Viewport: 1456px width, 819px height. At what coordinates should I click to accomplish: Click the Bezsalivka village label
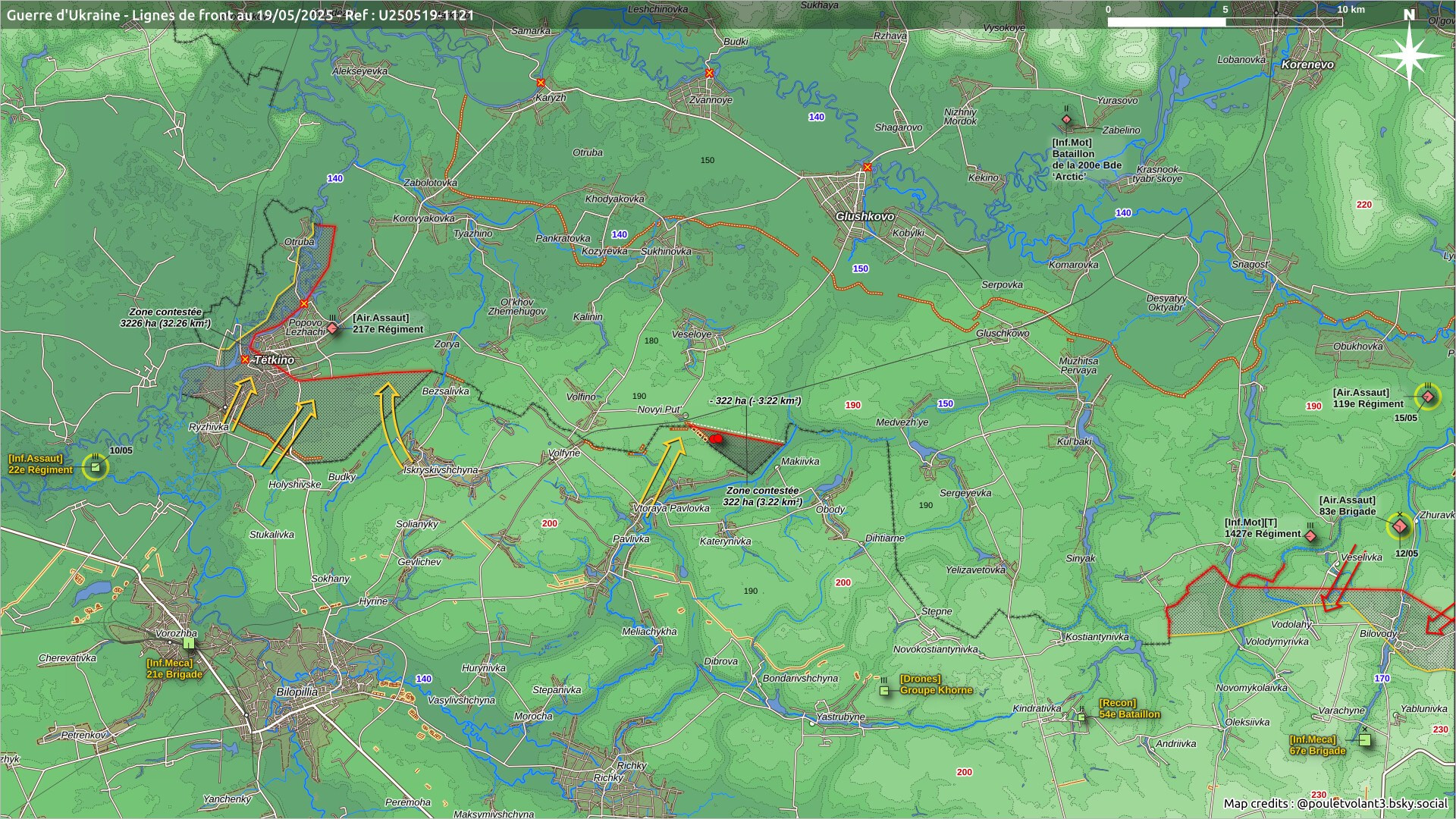click(445, 391)
